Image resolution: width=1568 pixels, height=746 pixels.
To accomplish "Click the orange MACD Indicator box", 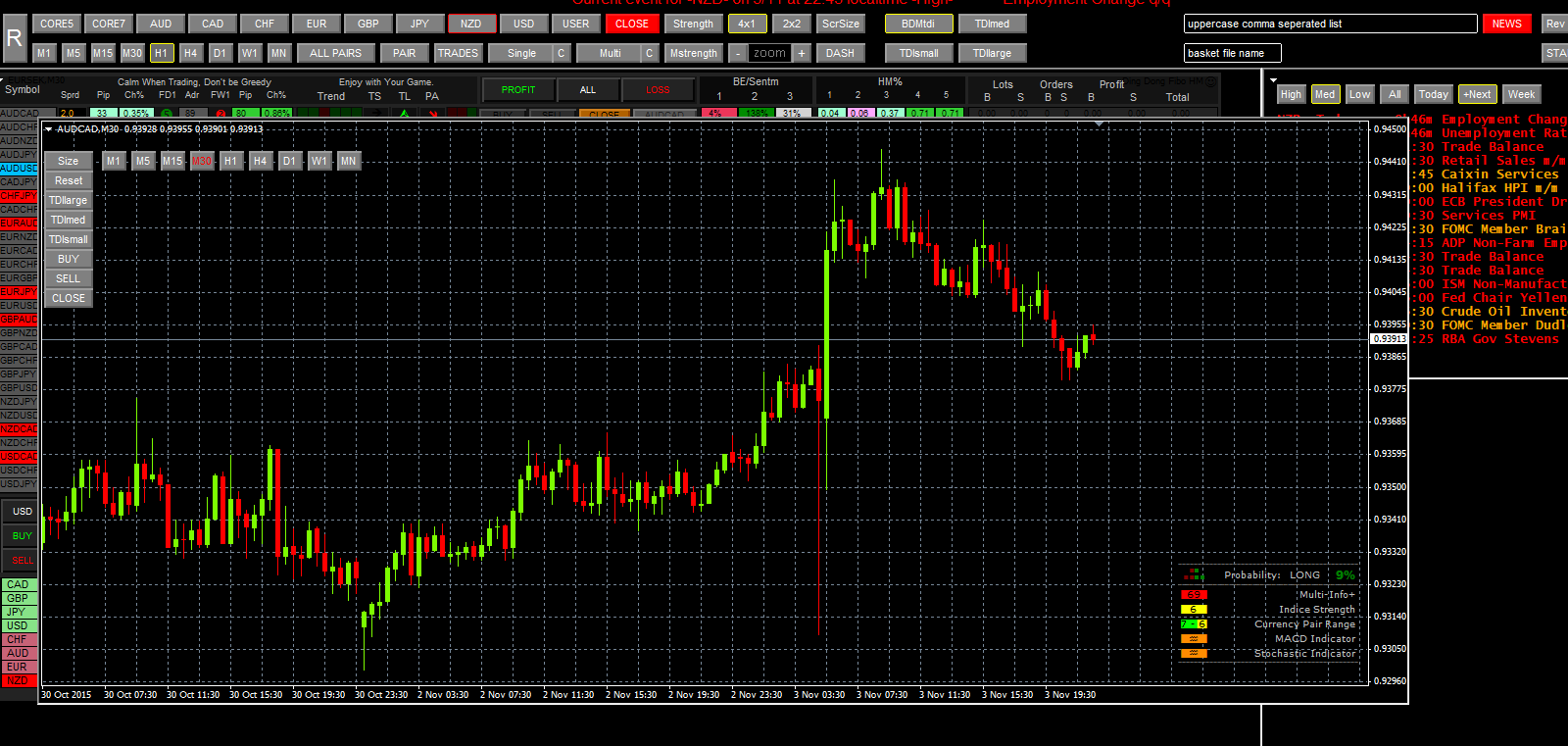I will [1194, 639].
